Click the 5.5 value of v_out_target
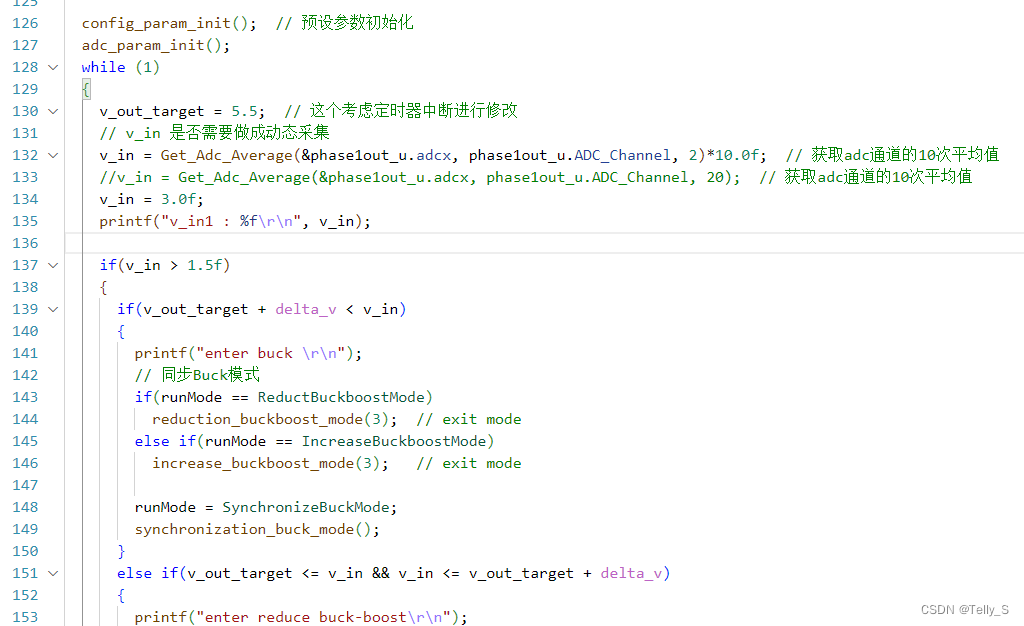This screenshot has height=626, width=1024. [244, 112]
